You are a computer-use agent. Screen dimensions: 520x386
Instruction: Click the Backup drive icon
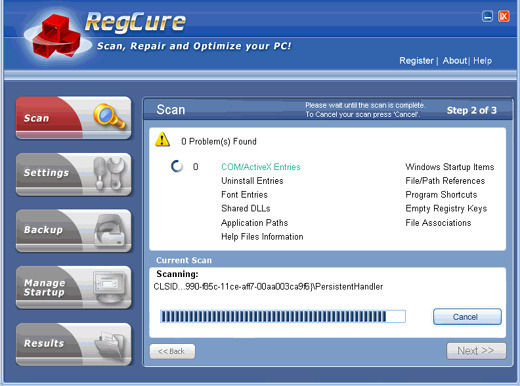click(109, 230)
